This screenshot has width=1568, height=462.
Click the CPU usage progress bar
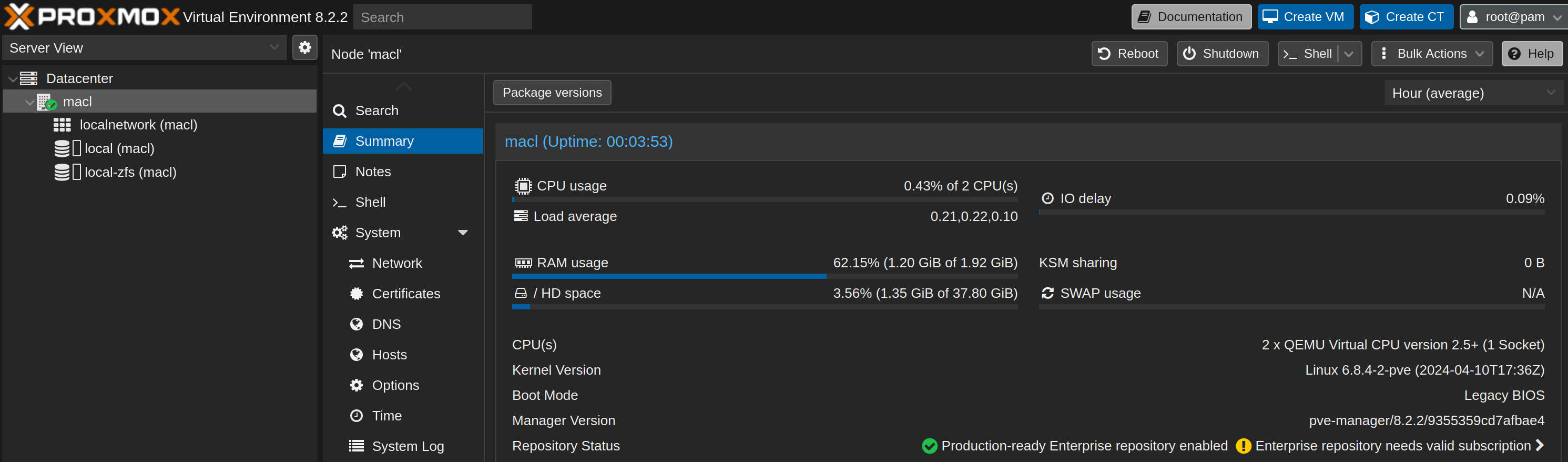[765, 199]
